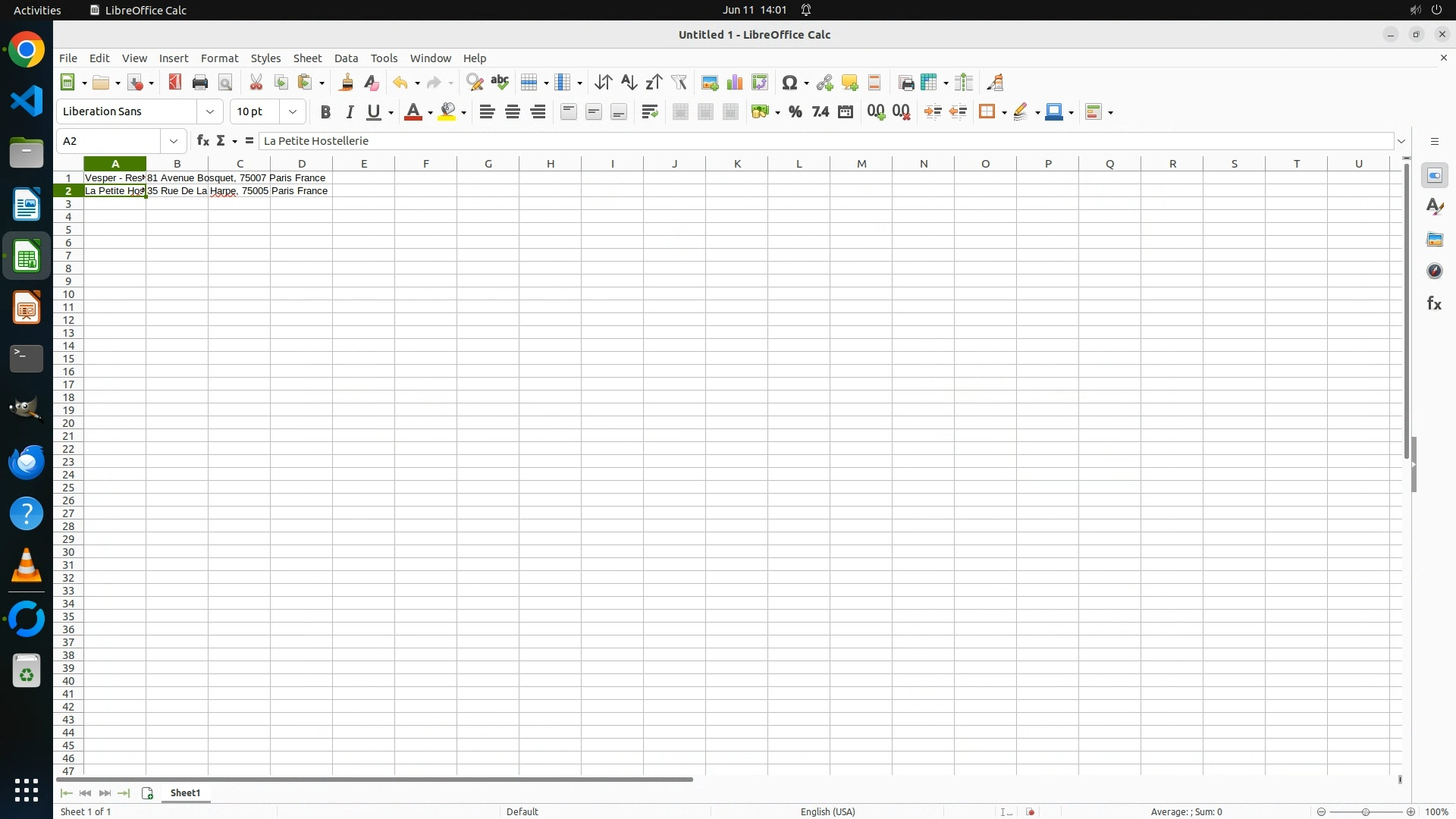The image size is (1456, 819).
Task: Open the Function Wizard beside the formula bar
Action: [202, 141]
